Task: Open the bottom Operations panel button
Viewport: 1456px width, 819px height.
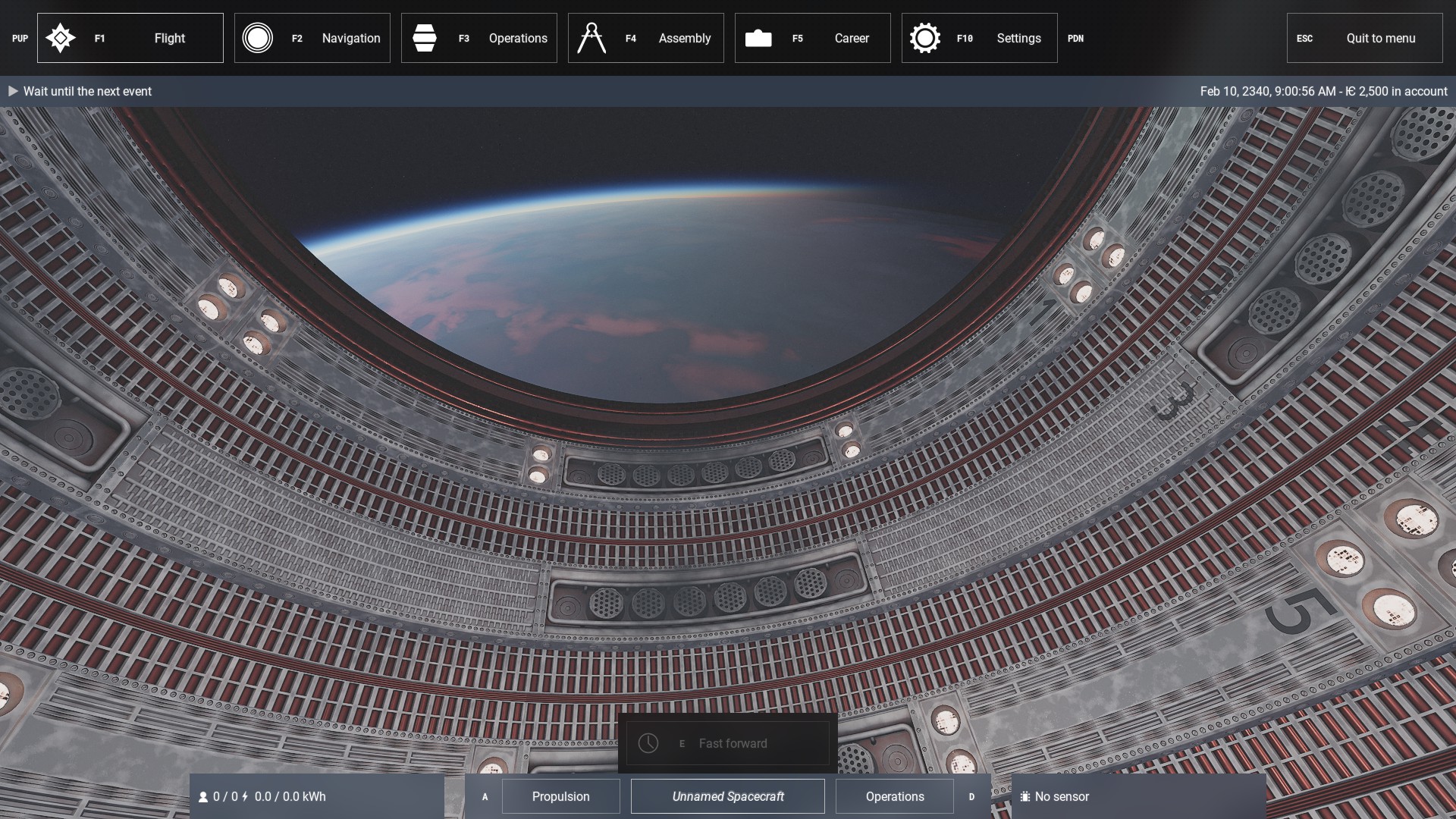Action: pos(894,796)
